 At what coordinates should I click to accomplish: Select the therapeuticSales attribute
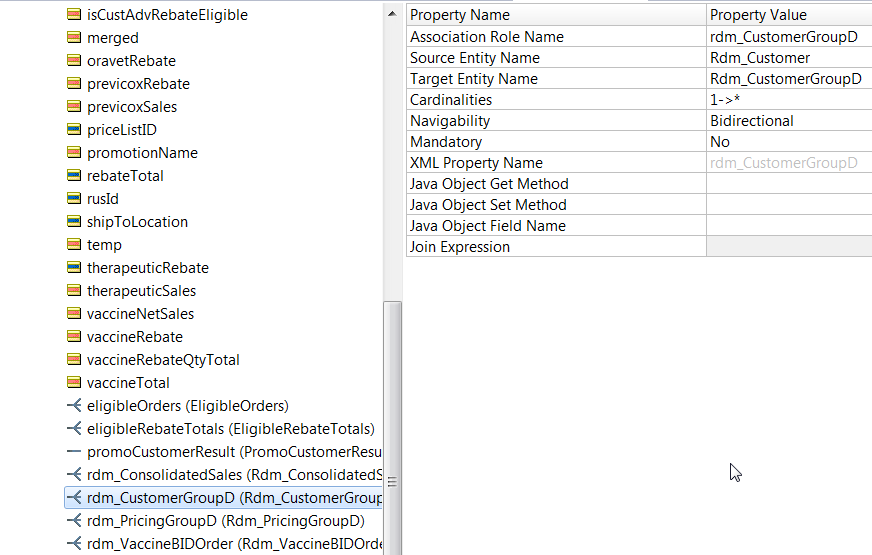point(141,290)
